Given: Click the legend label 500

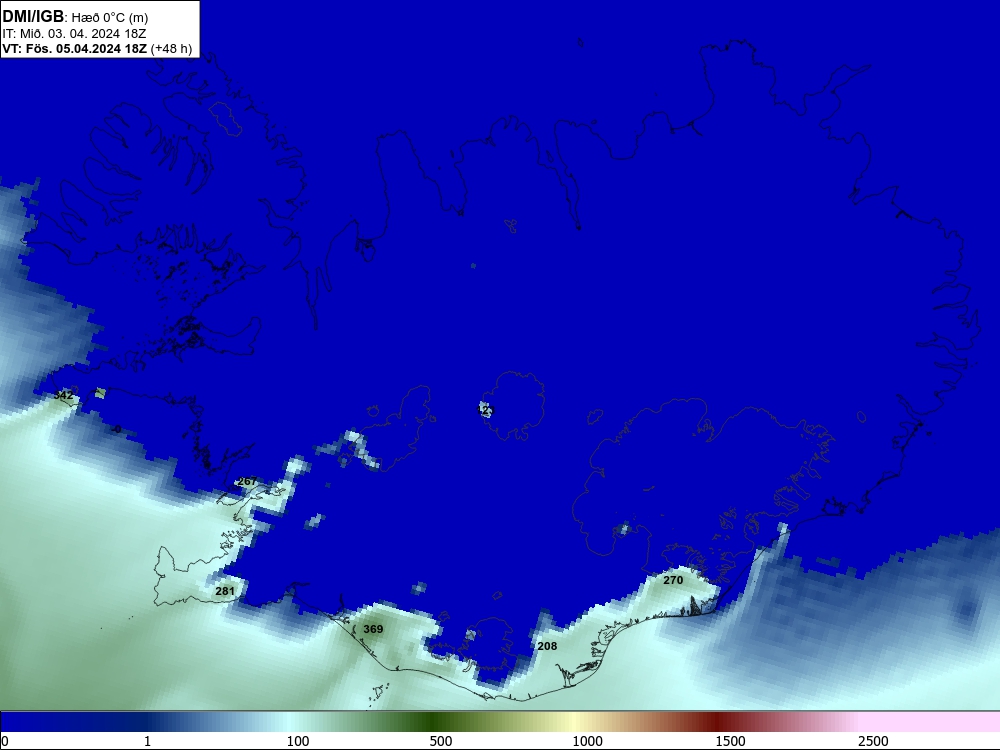Looking at the screenshot, I should pos(441,741).
